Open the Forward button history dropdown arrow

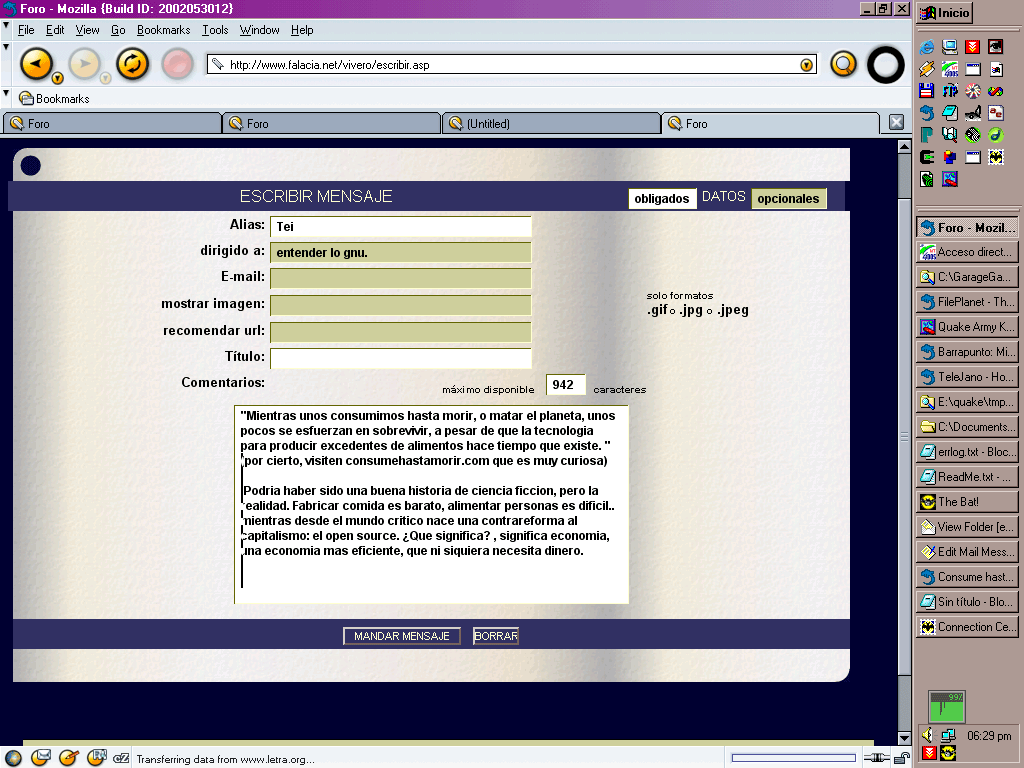pos(105,78)
